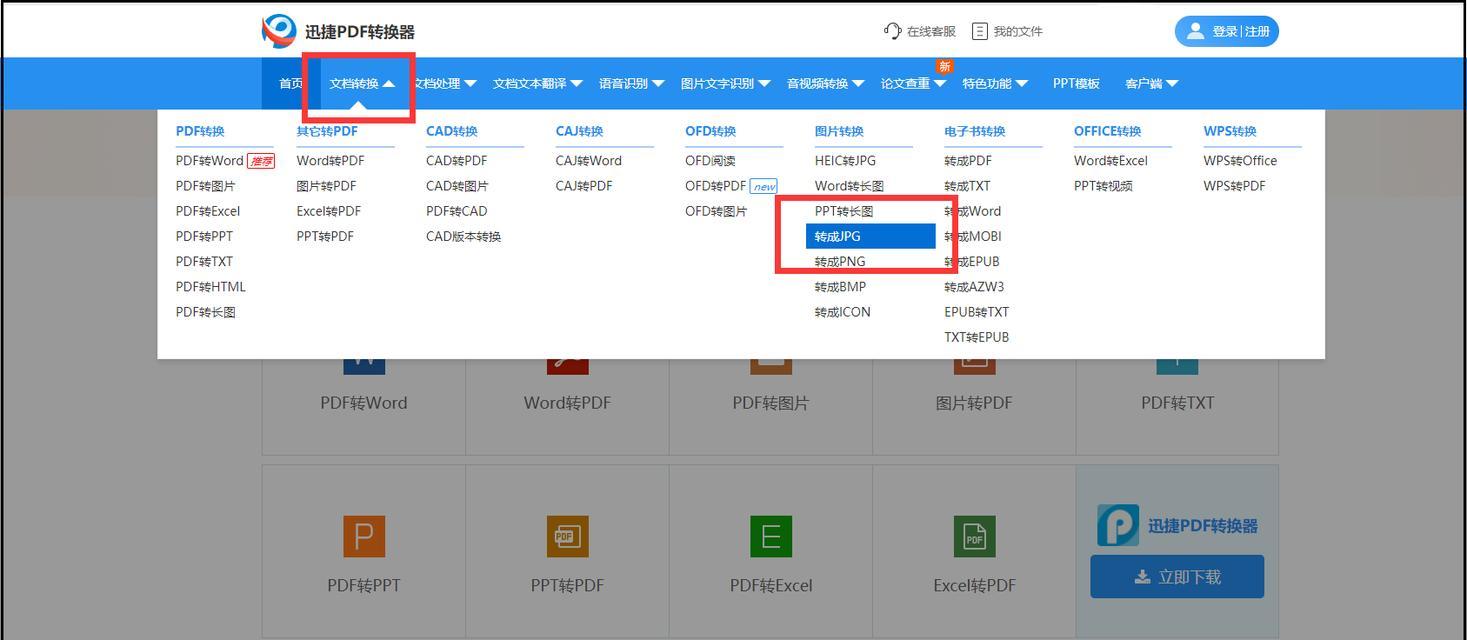The image size is (1467, 640).
Task: Open 在线客服 headset icon
Action: click(x=892, y=31)
